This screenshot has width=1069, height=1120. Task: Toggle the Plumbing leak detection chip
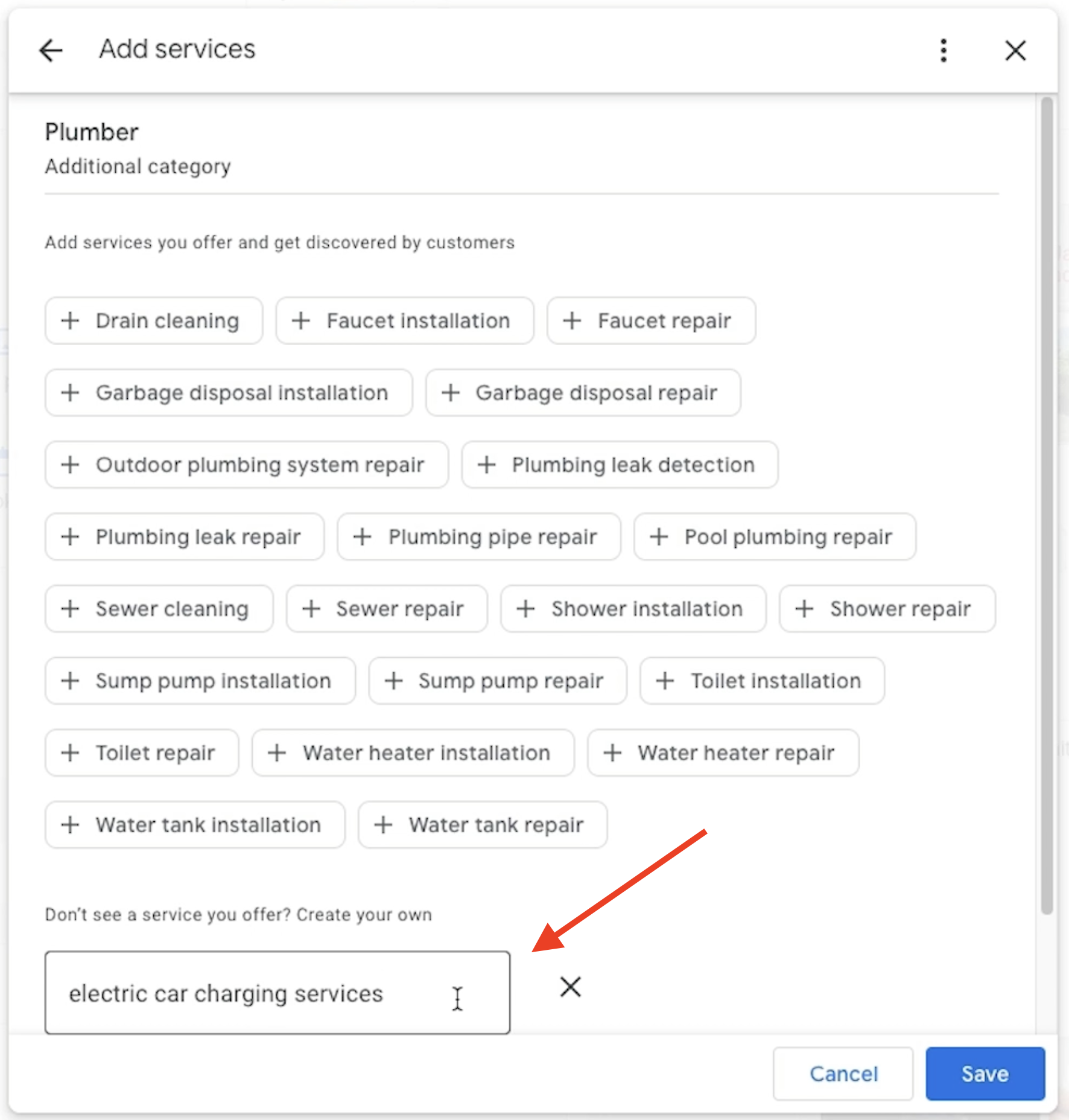pyautogui.click(x=619, y=465)
